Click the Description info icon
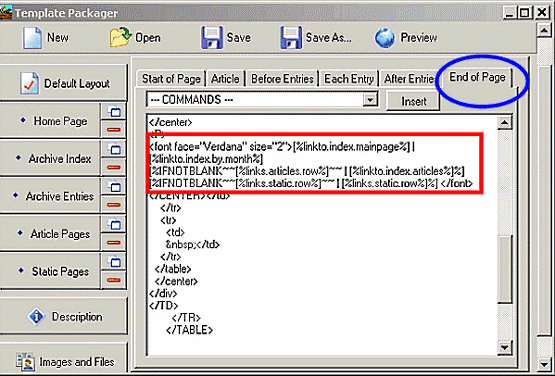 36,316
